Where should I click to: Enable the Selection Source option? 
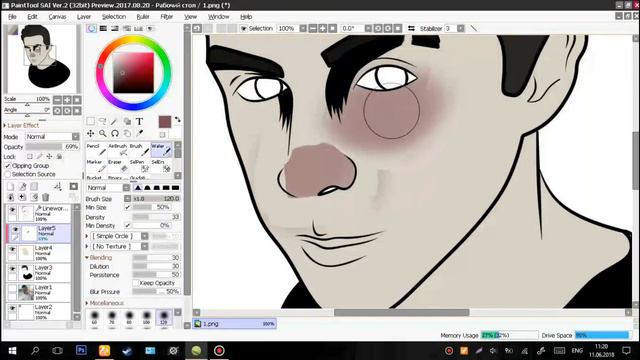point(7,174)
